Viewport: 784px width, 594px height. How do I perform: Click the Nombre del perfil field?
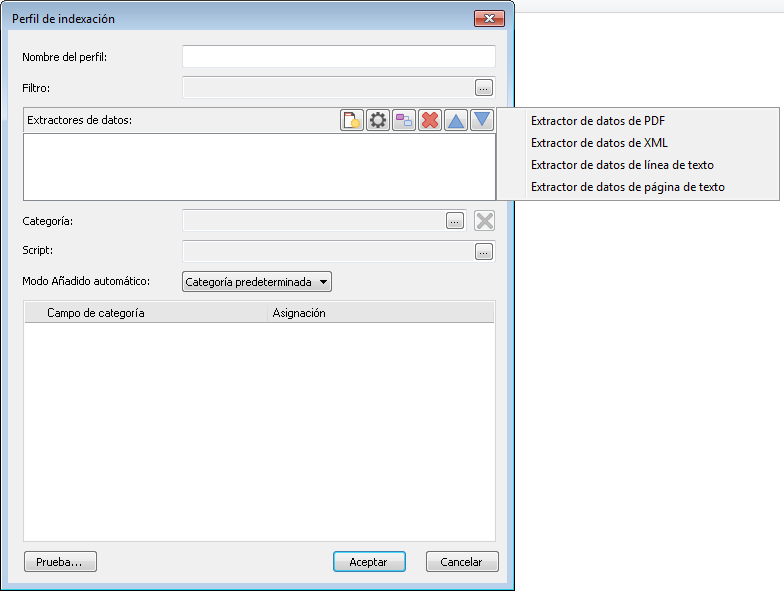tap(338, 57)
